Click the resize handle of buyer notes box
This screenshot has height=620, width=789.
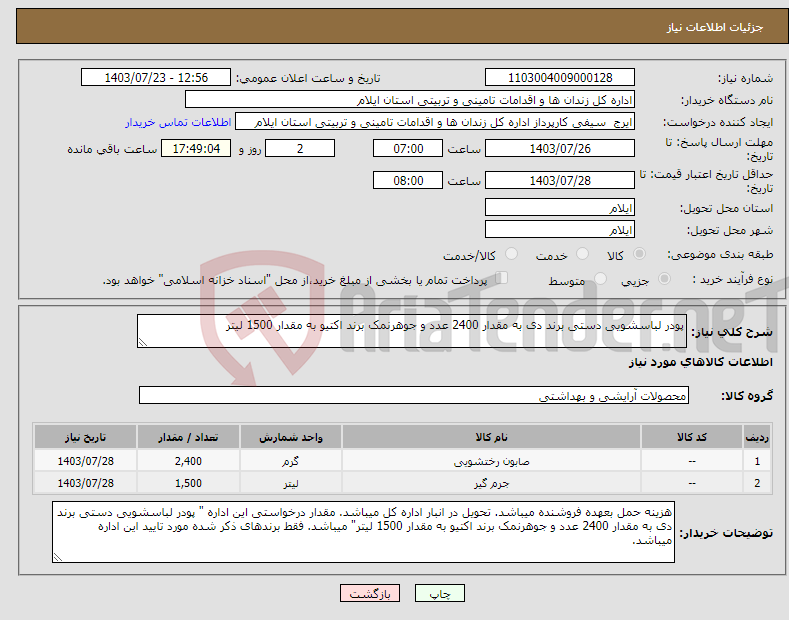coord(58,557)
